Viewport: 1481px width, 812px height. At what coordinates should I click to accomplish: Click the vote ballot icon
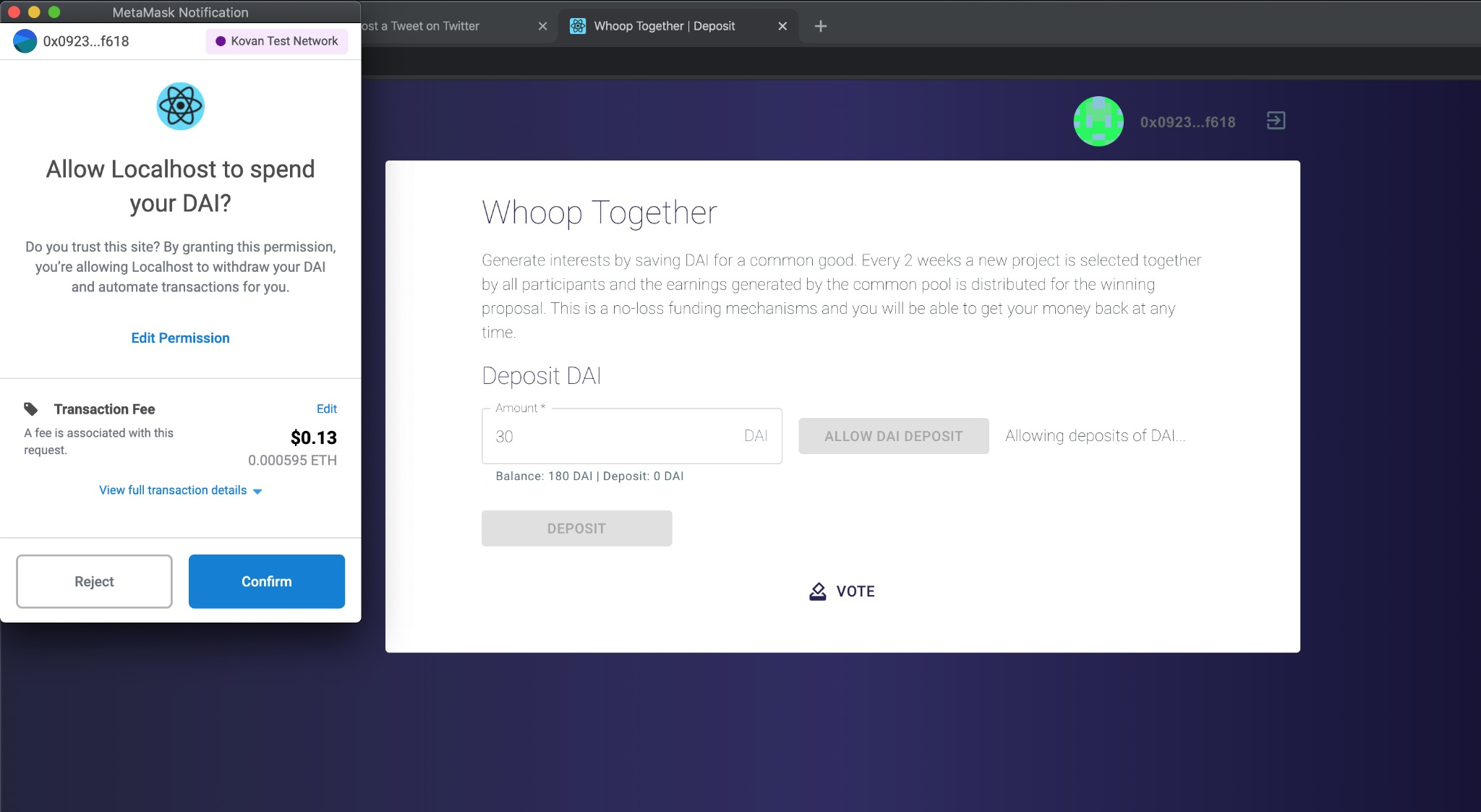817,591
